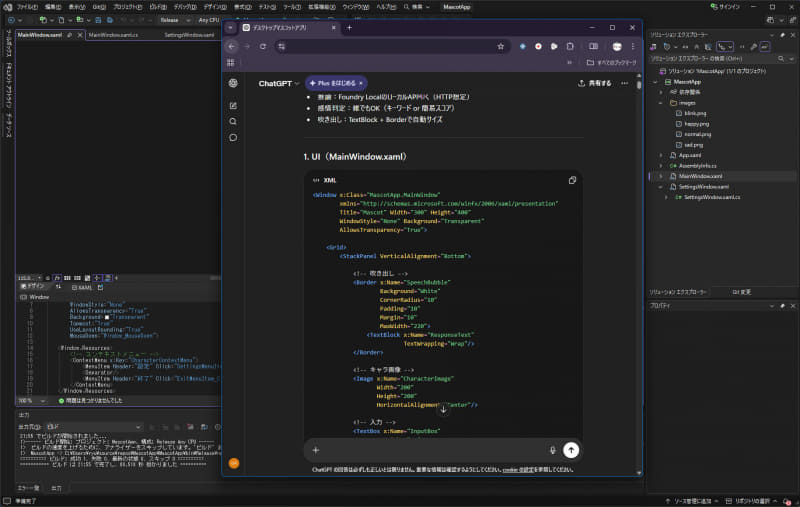The width and height of the screenshot is (800, 507).
Task: Toggle auto-hide pin on Properties panel
Action: coord(782,306)
